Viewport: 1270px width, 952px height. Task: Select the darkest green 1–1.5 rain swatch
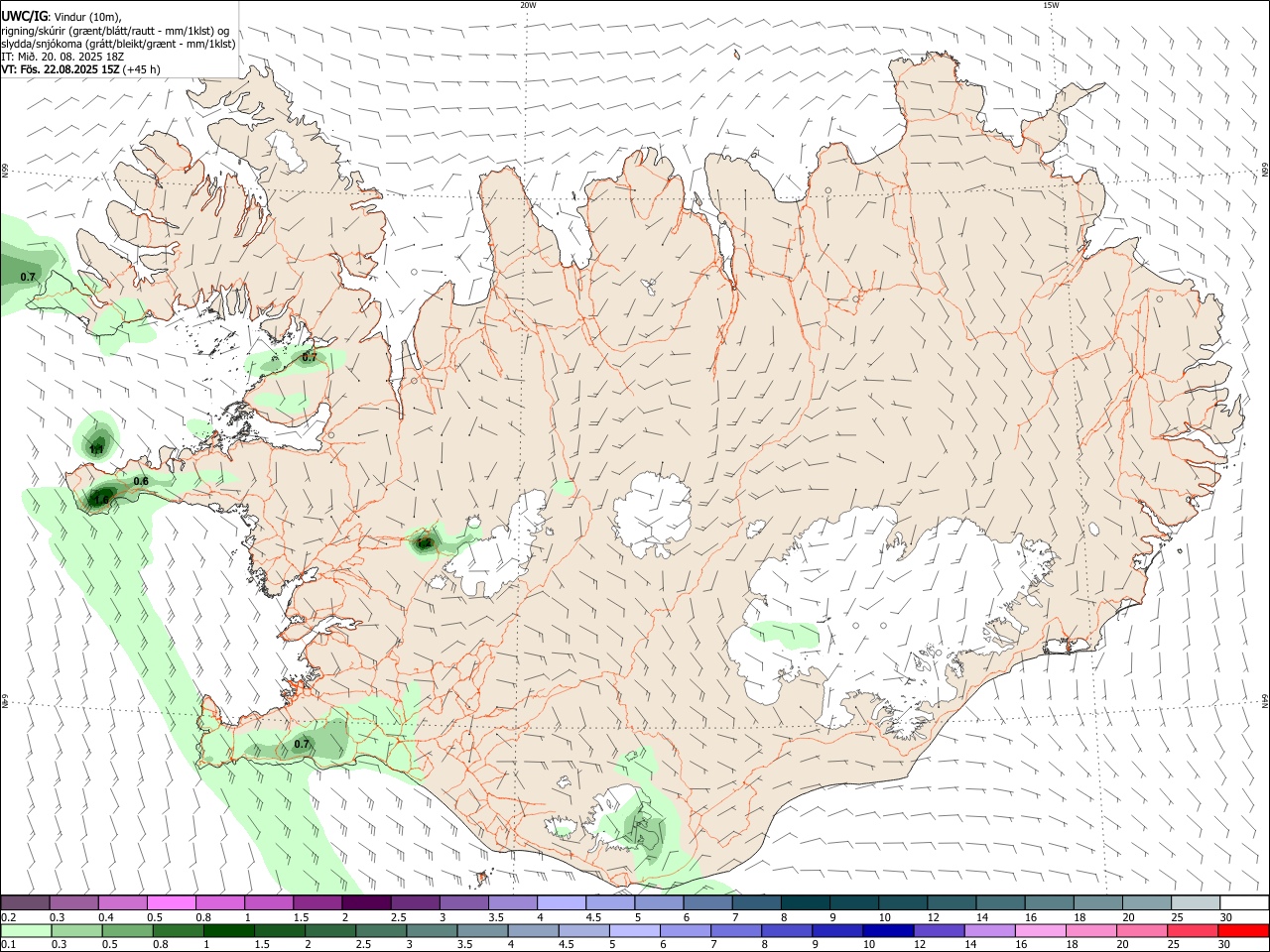228,930
